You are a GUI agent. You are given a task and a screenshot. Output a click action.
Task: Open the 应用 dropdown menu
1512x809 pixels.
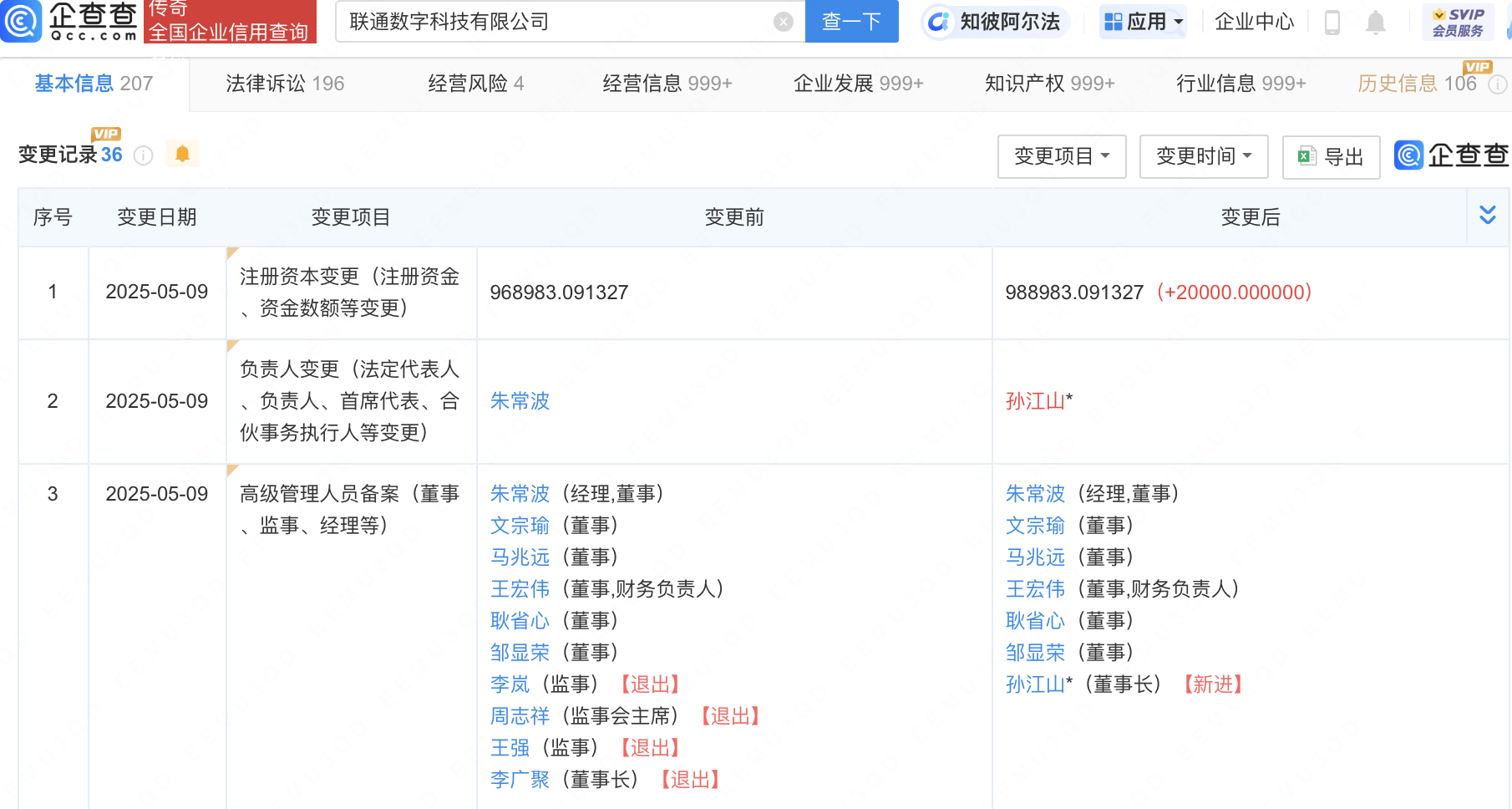[x=1144, y=22]
